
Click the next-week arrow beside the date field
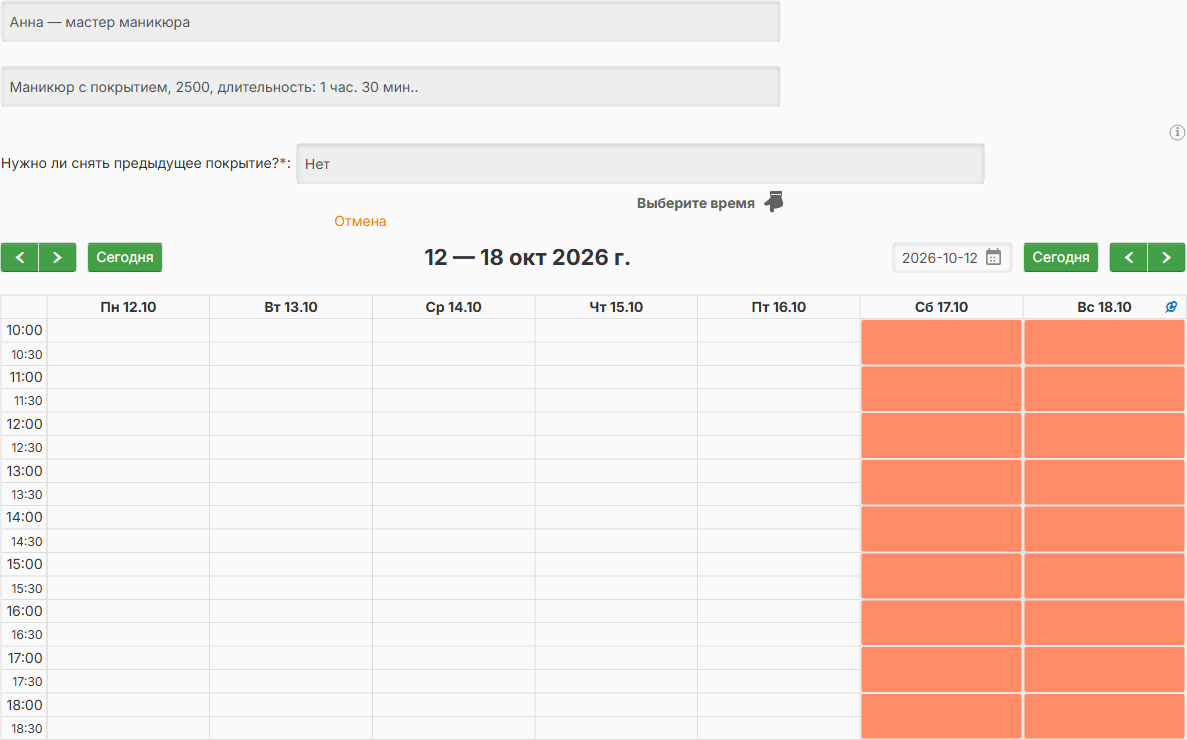tap(1167, 257)
